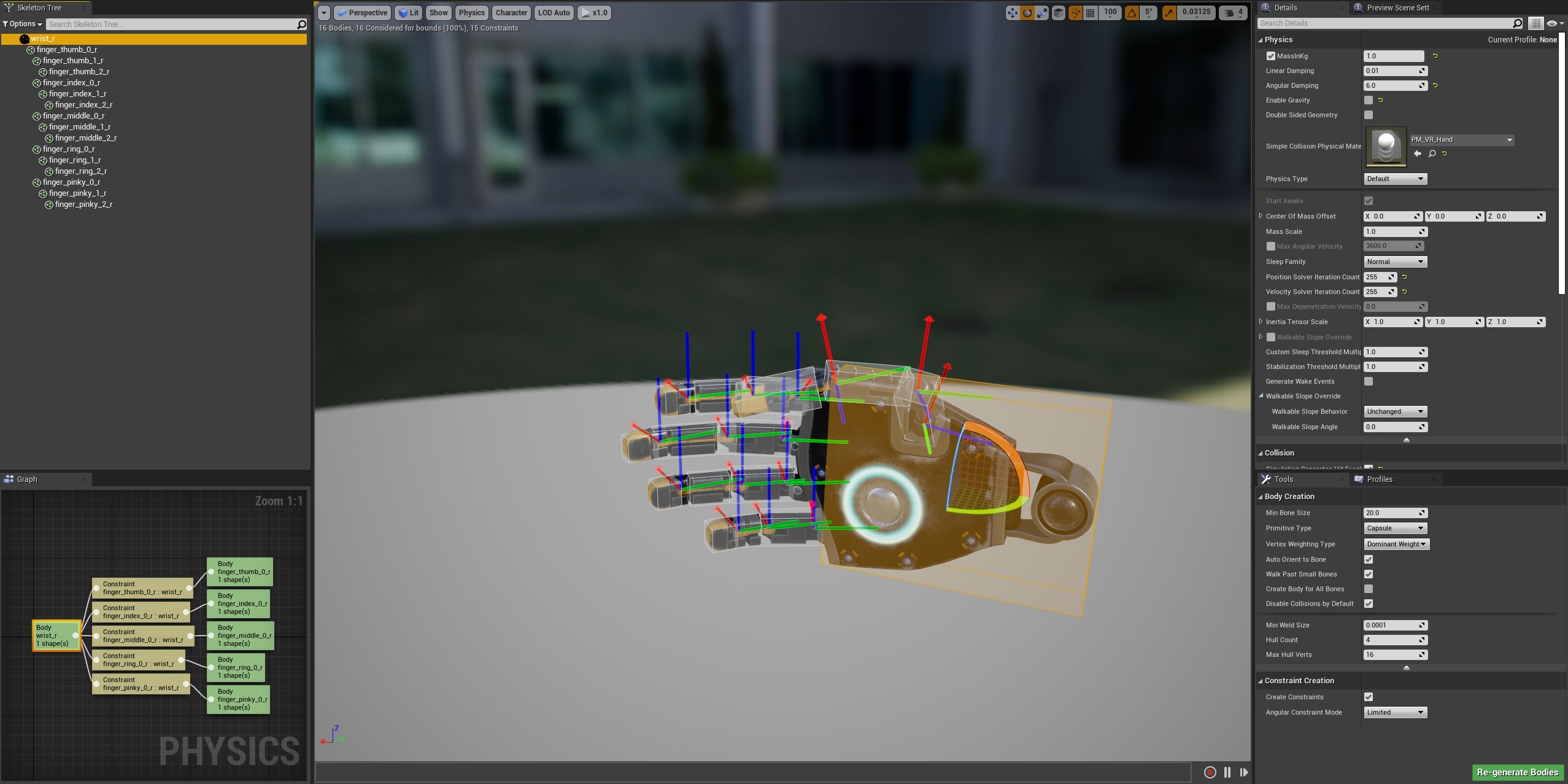Click the Search Skeleton Tree field

pos(171,25)
